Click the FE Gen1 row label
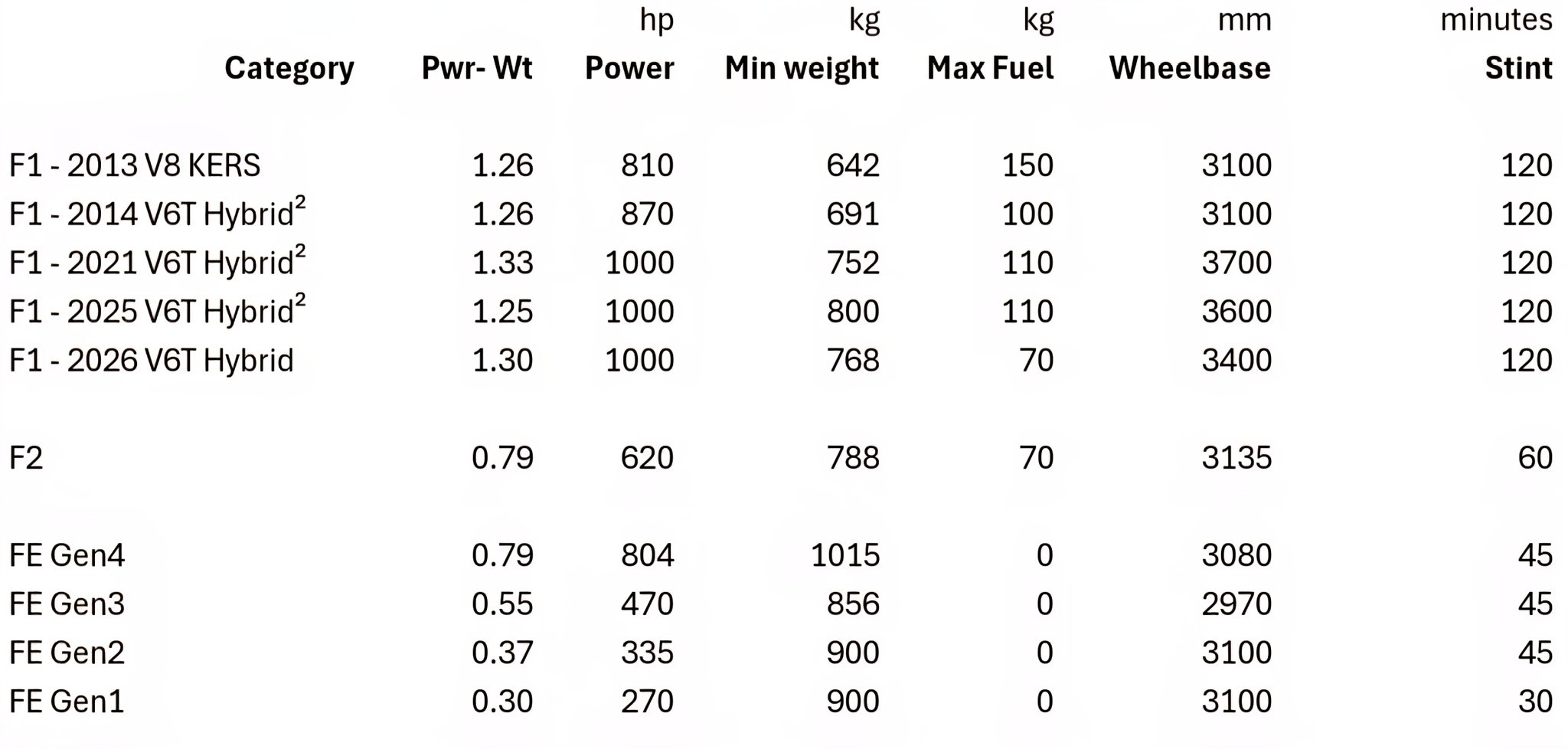1568x749 pixels. [67, 702]
